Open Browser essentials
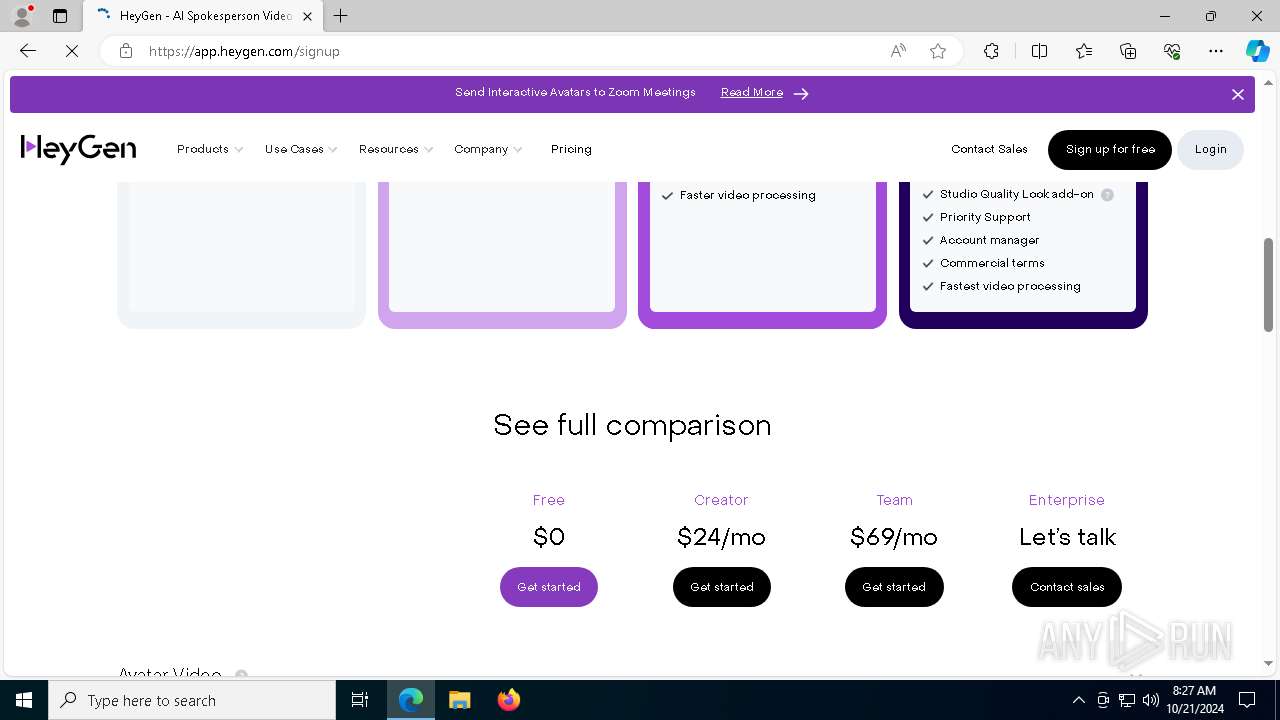The width and height of the screenshot is (1280, 720). (1172, 51)
